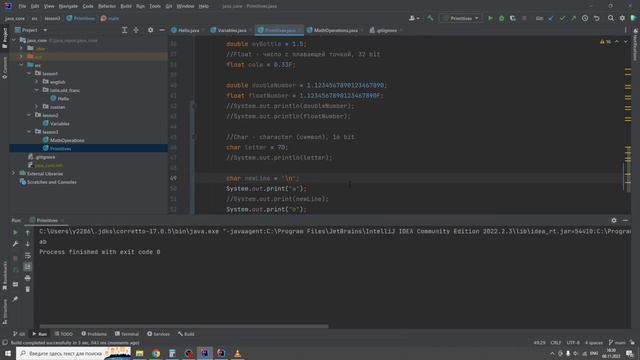Open the Navigate menu
The width and height of the screenshot is (640, 360).
[68, 6]
